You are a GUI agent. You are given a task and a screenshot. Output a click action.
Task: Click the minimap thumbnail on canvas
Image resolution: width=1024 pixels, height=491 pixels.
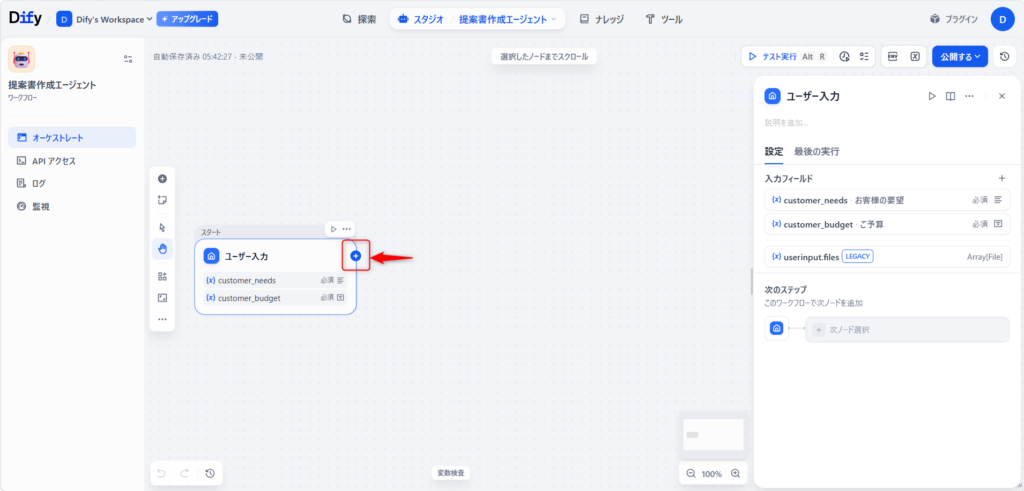713,435
